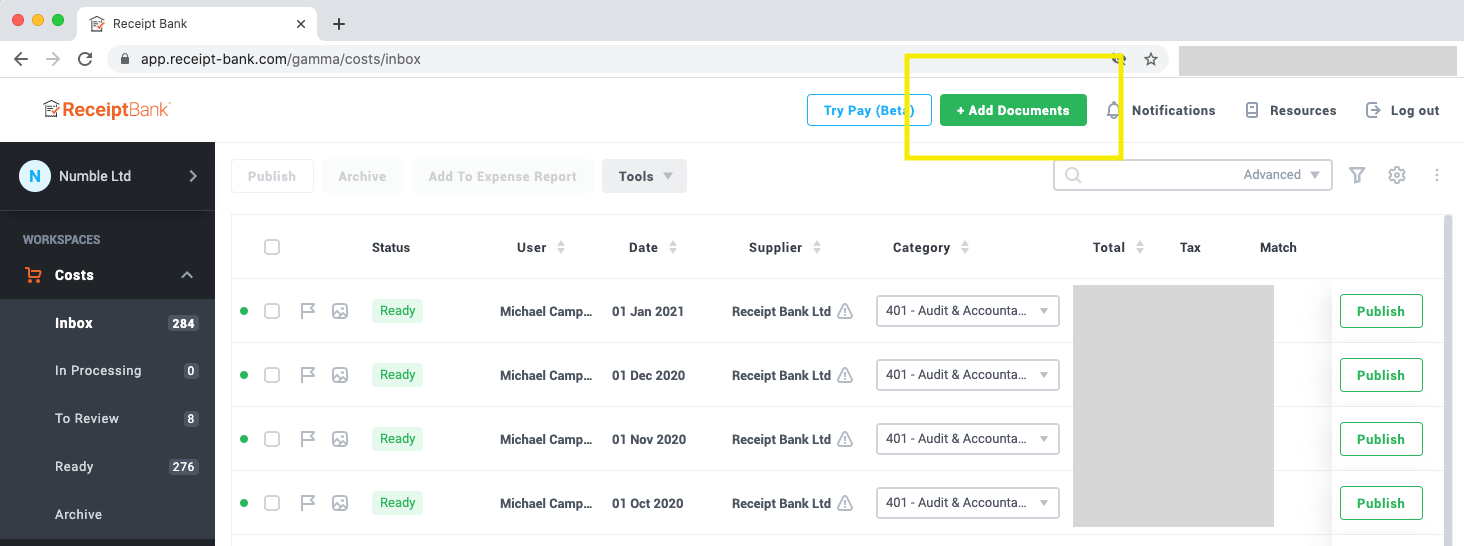Open the settings gear icon
The height and width of the screenshot is (546, 1464).
(x=1397, y=175)
